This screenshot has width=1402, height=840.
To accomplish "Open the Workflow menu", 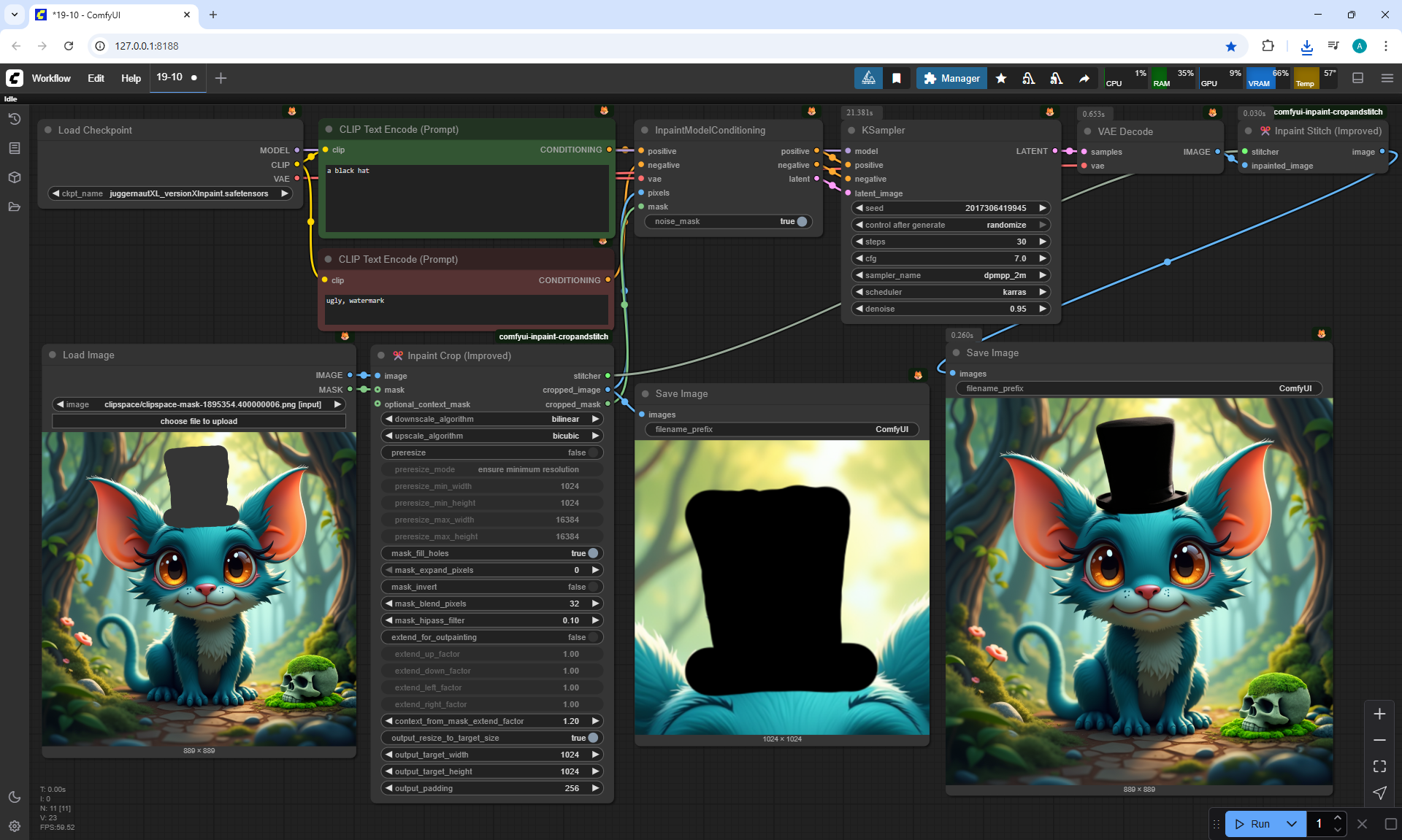I will click(x=51, y=78).
